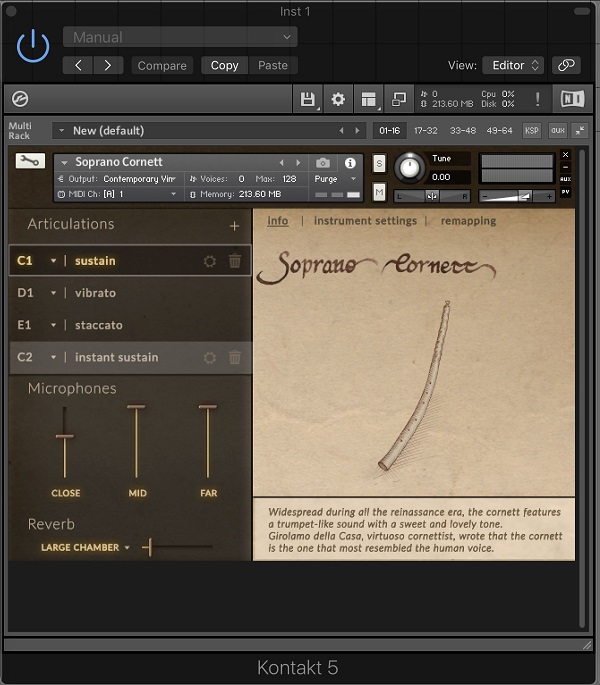Click the Copy button

[225, 66]
